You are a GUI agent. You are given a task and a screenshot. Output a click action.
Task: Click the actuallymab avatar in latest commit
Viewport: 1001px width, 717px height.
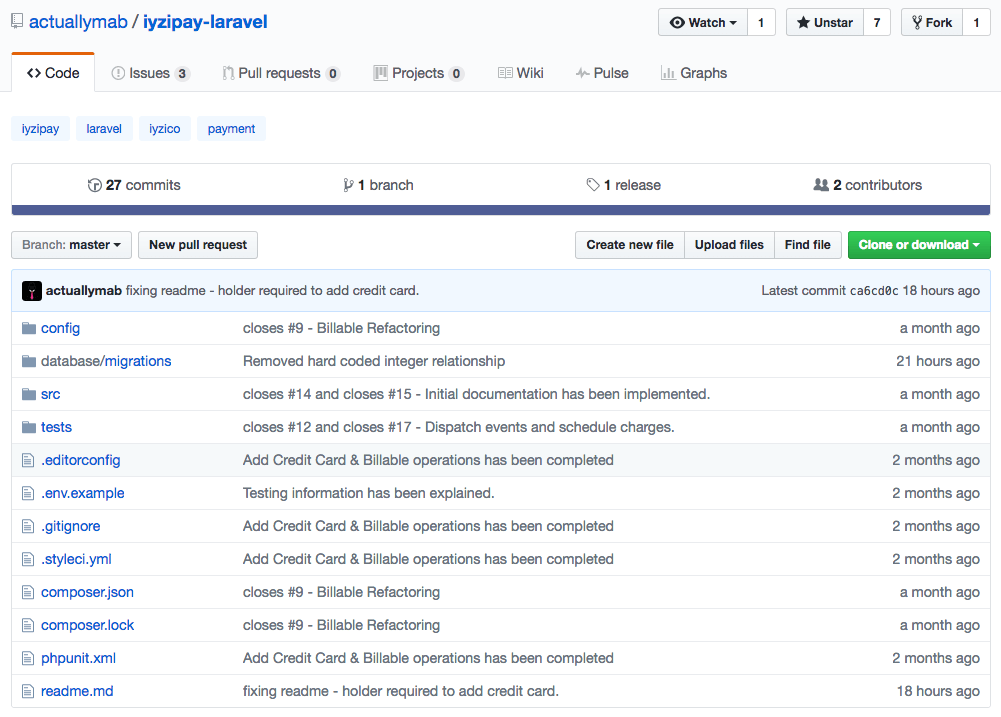click(32, 291)
